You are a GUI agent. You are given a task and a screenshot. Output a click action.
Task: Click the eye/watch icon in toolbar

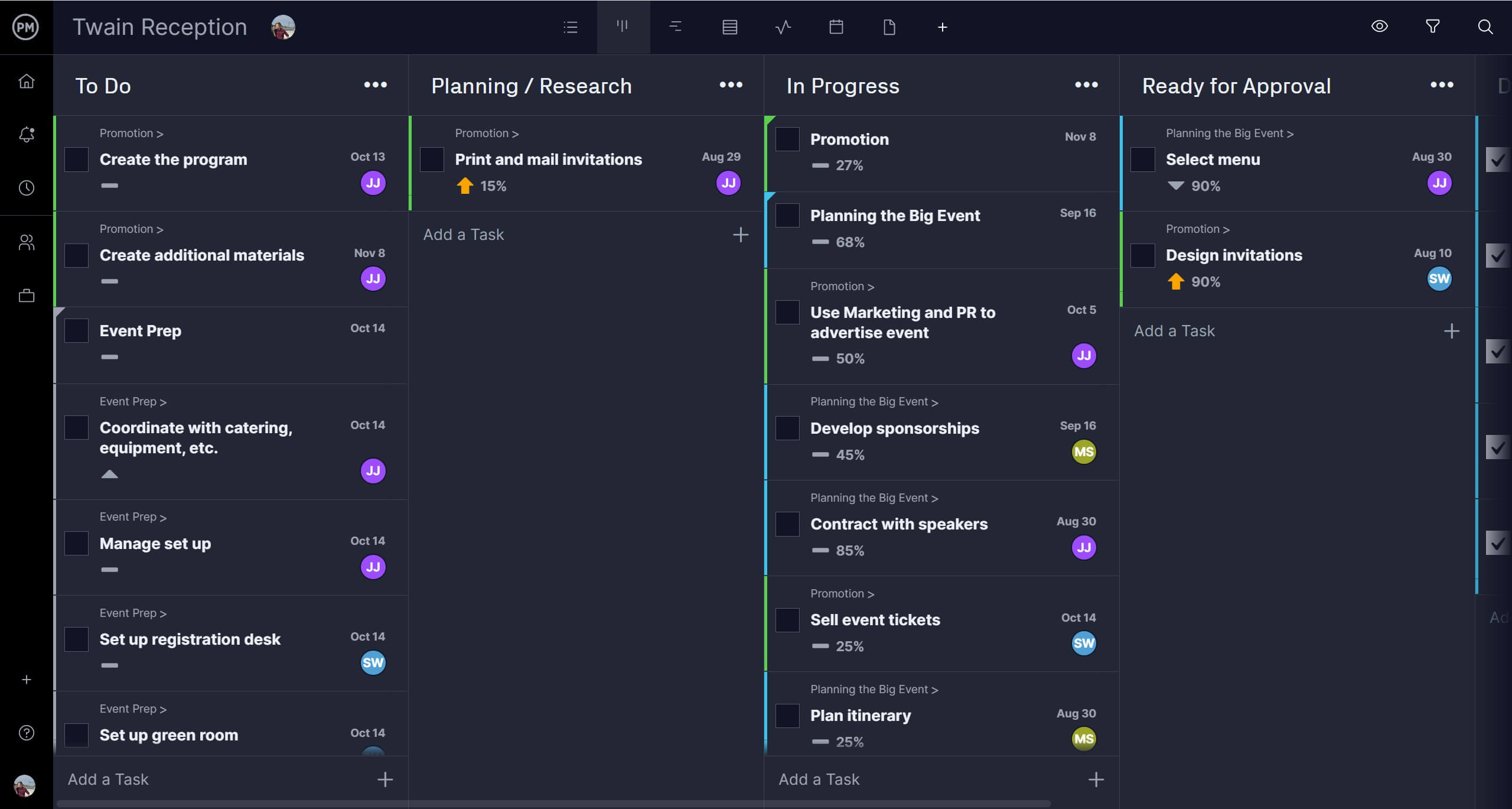(x=1380, y=27)
